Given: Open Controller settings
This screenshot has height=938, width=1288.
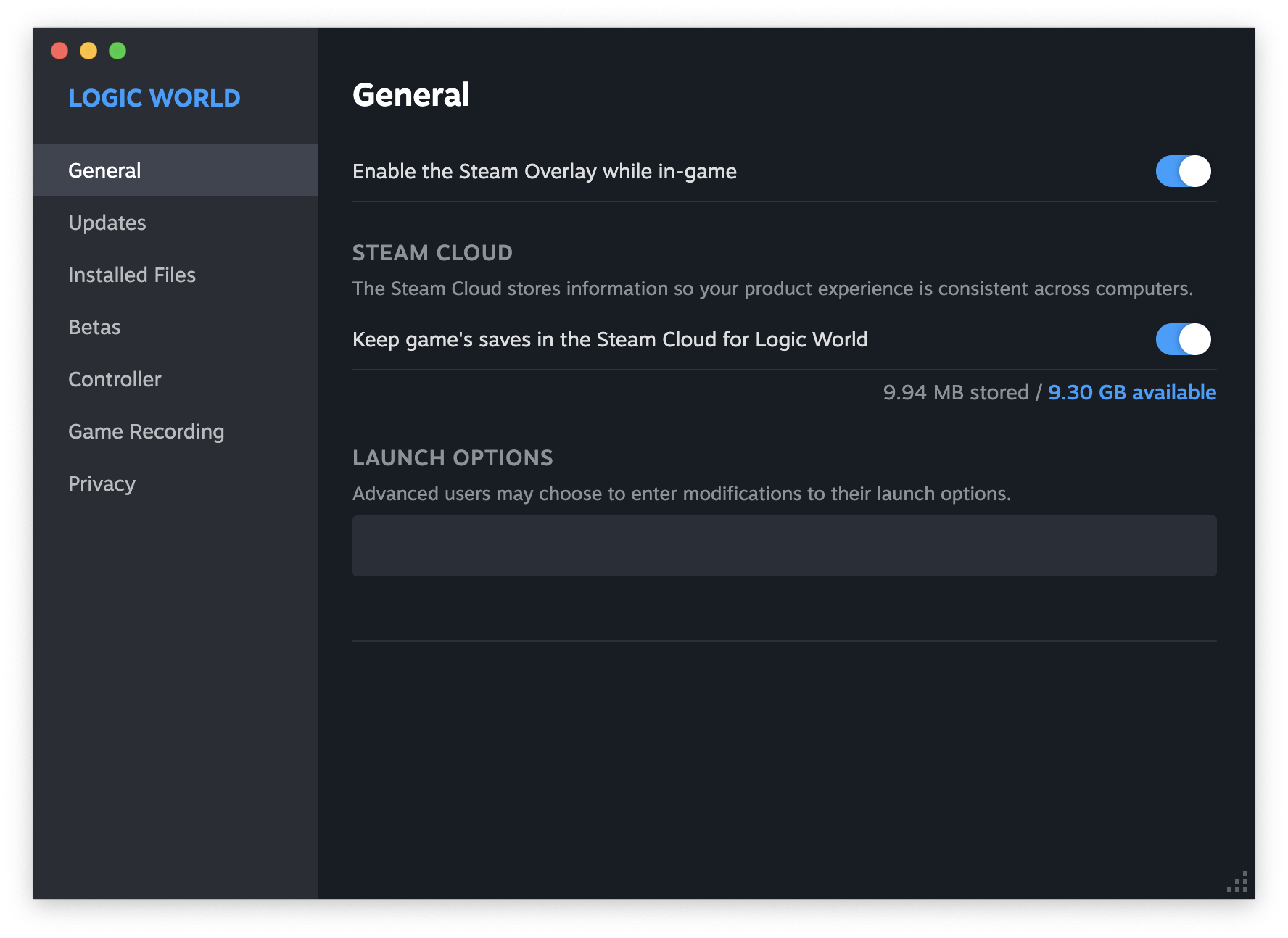Looking at the screenshot, I should click(x=176, y=379).
